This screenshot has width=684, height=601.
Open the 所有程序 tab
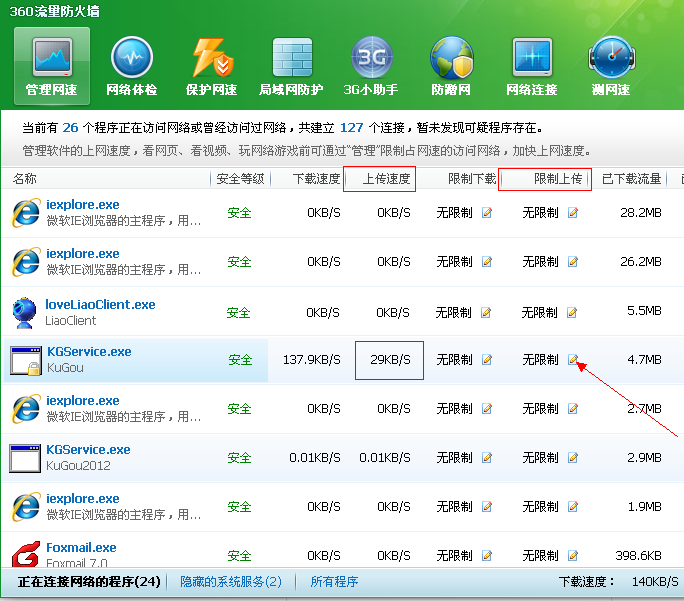pos(334,581)
